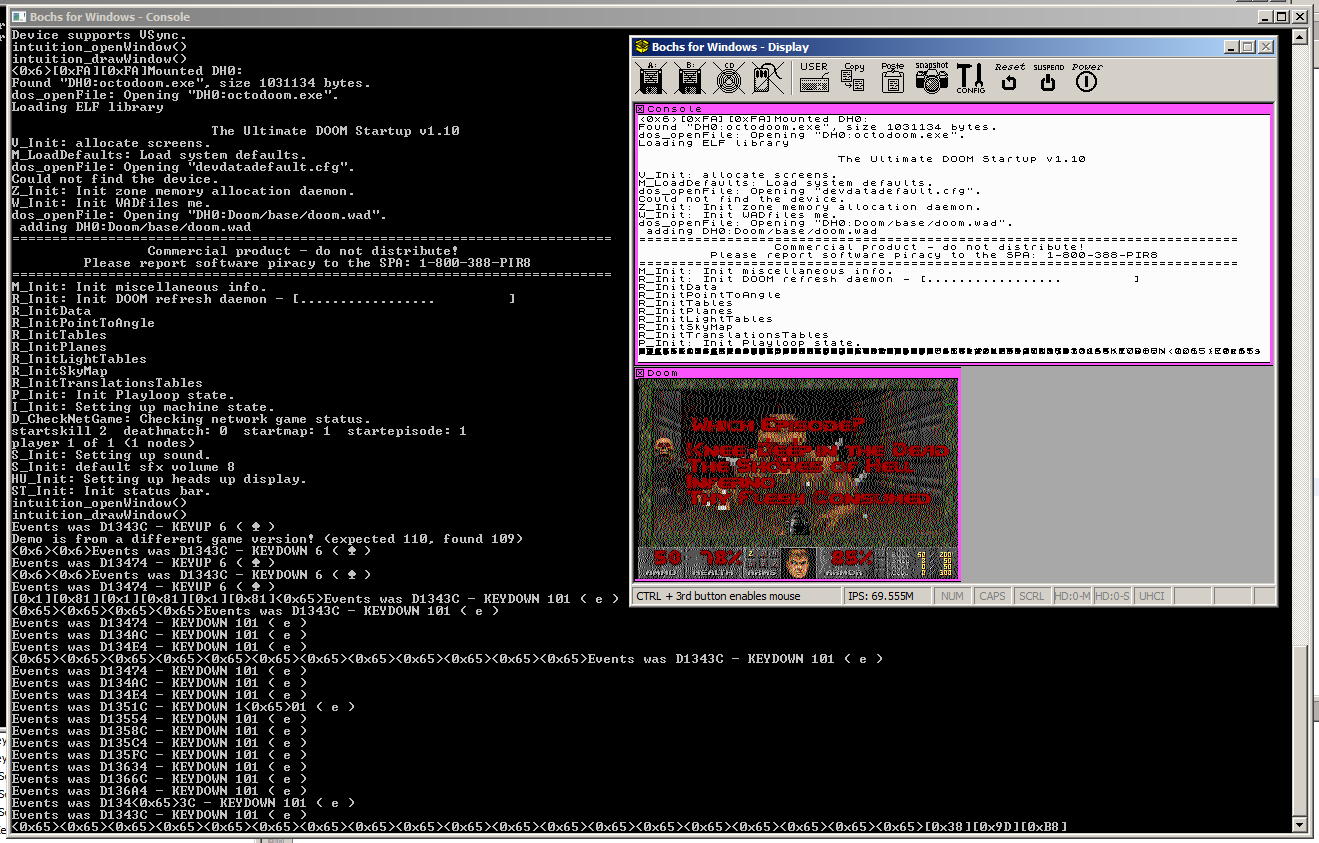Click the 'startskill 2 deathmatch: 0' line
Viewport: 1319px width, 843px height.
(x=239, y=431)
